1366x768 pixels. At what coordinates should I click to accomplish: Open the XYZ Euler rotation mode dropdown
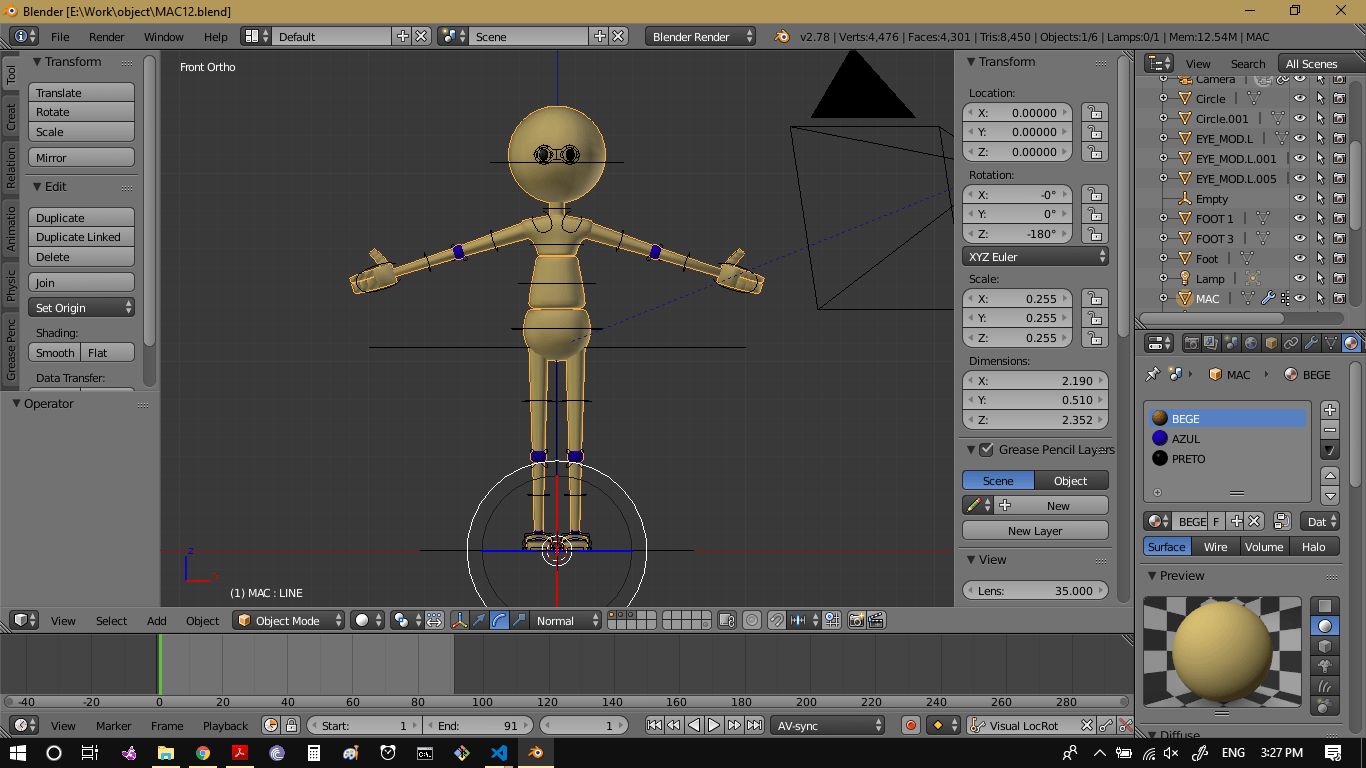coord(1035,257)
